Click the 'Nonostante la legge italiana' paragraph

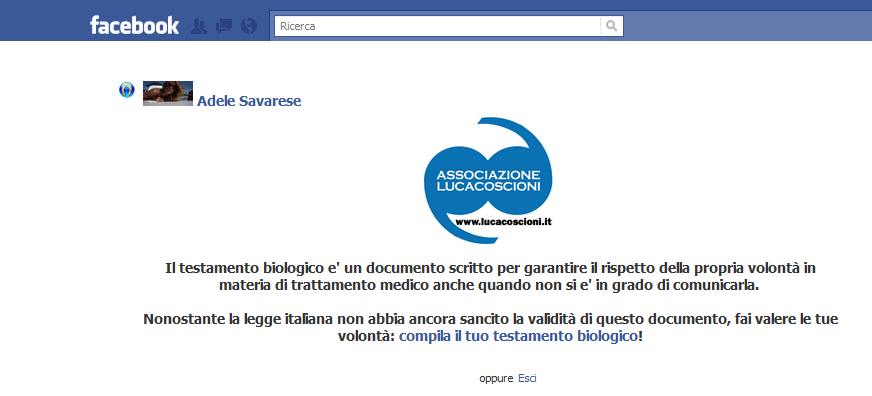pos(490,328)
